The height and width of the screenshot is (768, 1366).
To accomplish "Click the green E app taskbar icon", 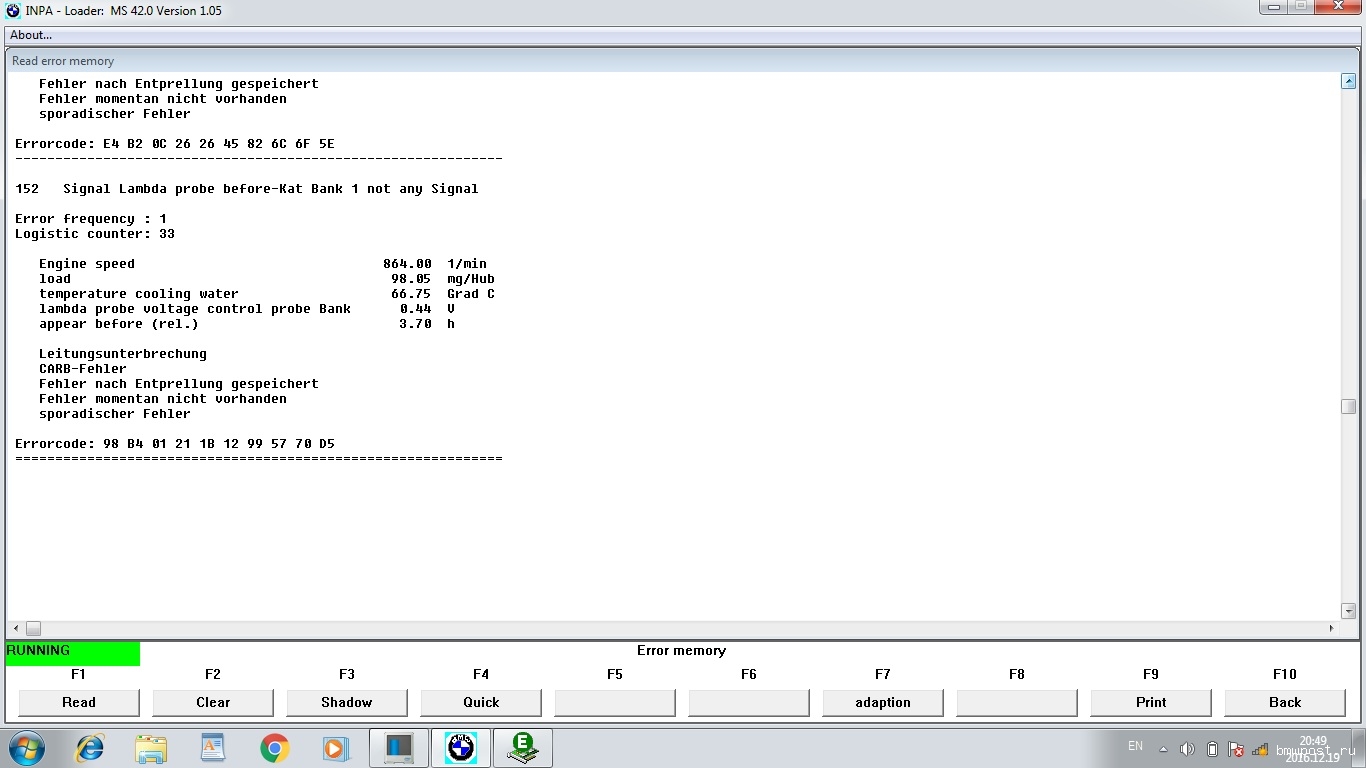I will tap(522, 748).
